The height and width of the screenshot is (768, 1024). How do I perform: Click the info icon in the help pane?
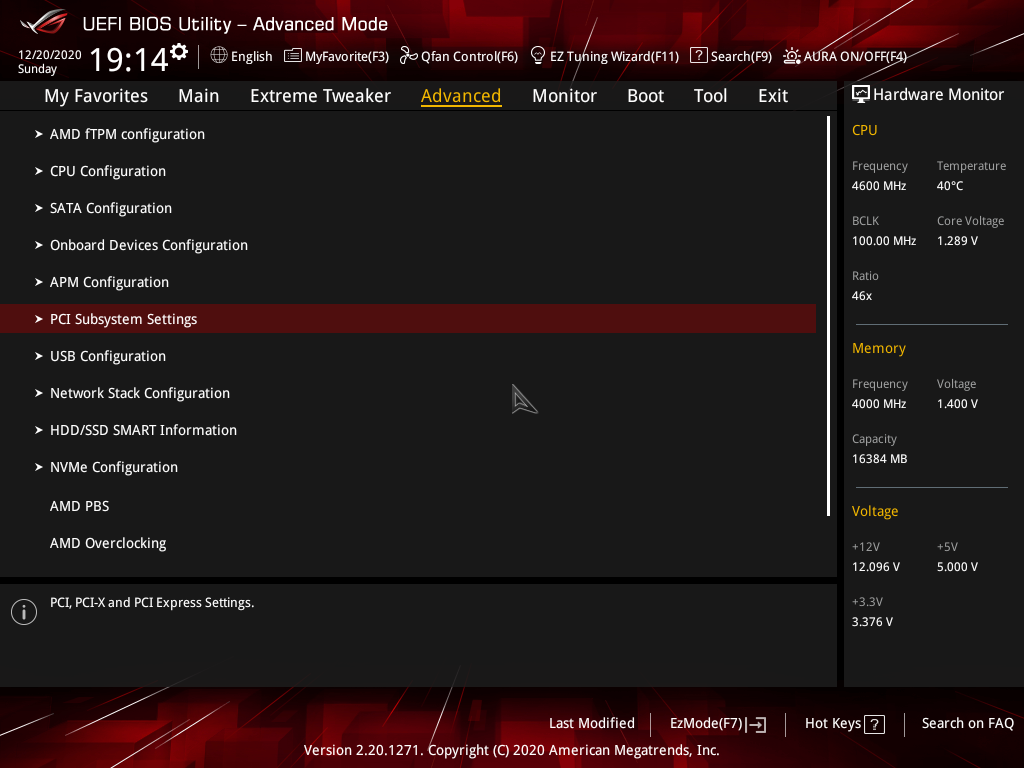click(24, 612)
